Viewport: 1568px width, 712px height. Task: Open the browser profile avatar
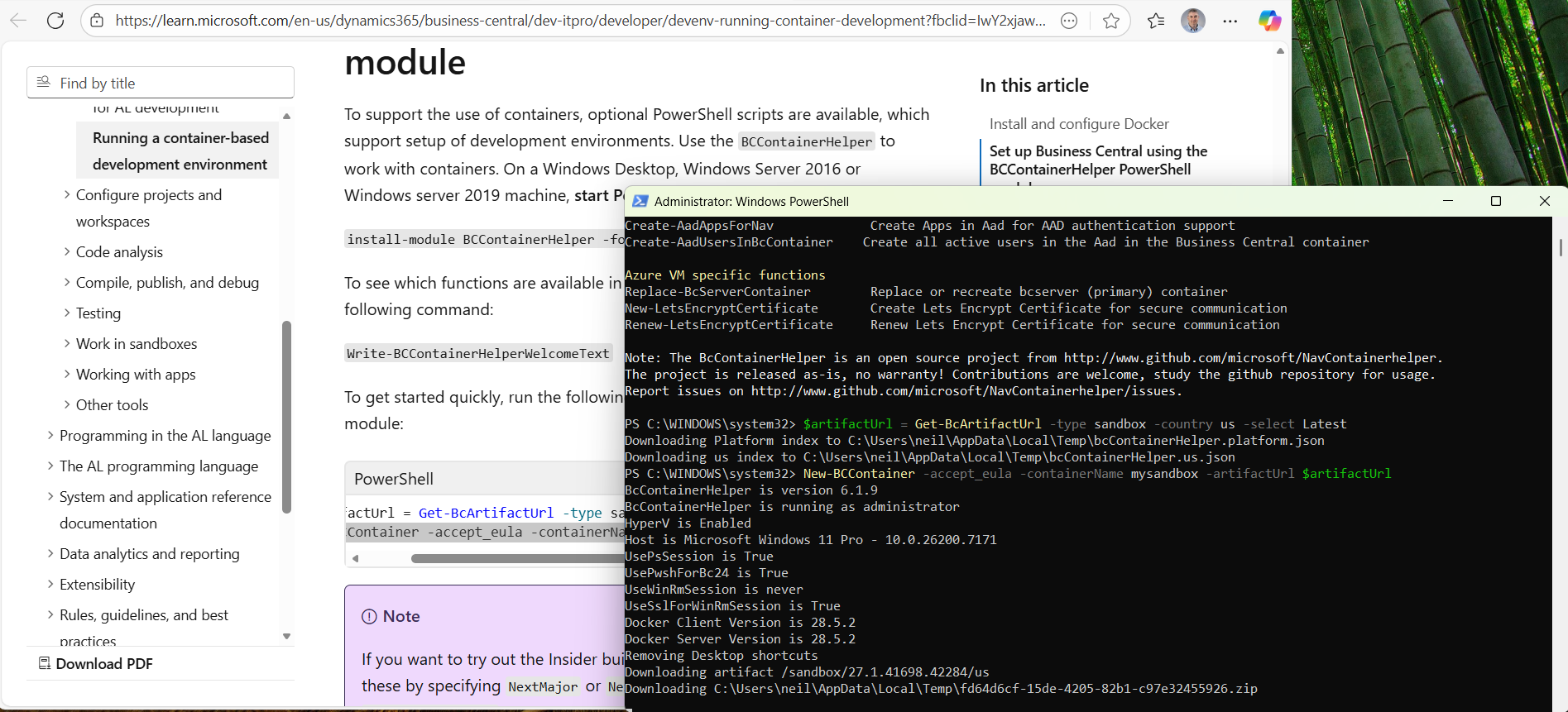(1193, 21)
